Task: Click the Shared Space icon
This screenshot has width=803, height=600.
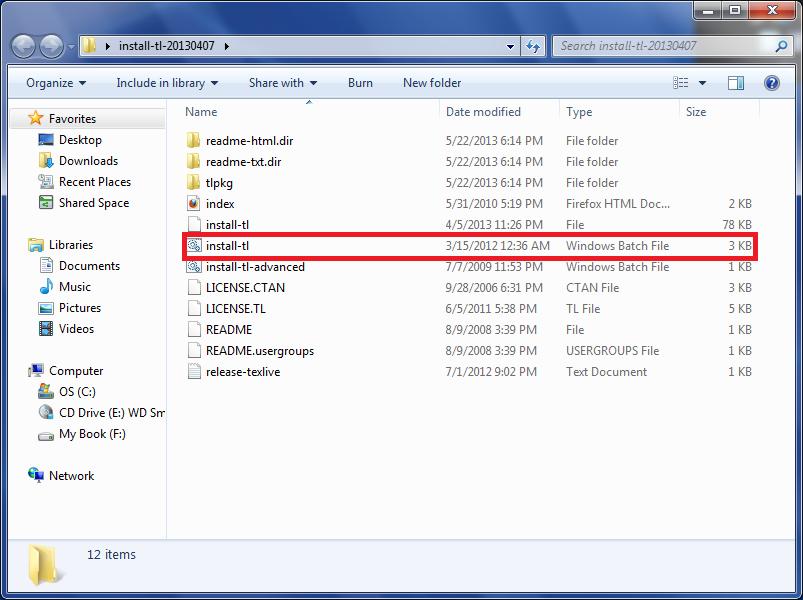Action: [x=46, y=203]
